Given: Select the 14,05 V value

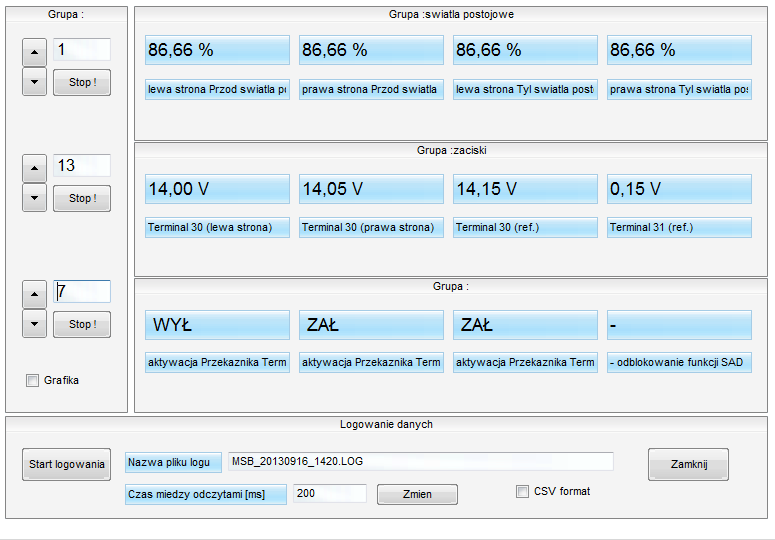Looking at the screenshot, I should pyautogui.click(x=371, y=189).
